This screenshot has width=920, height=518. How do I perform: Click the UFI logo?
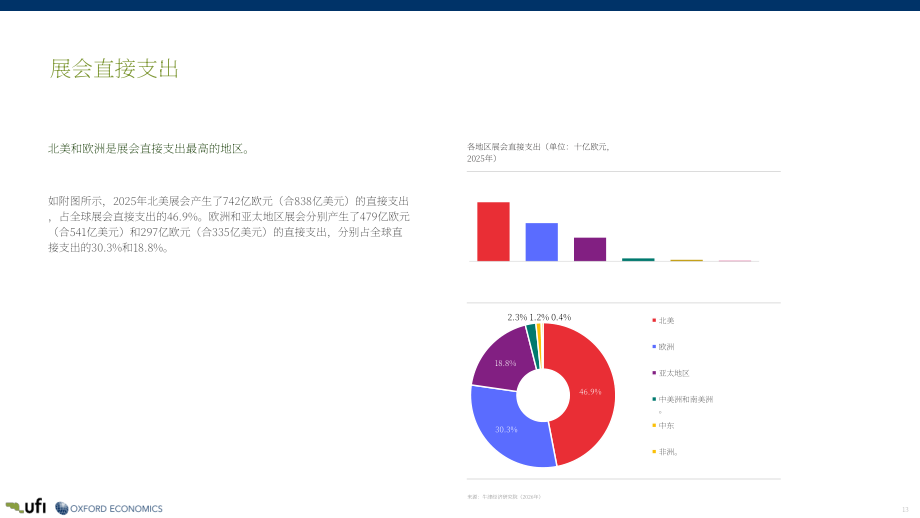coord(26,506)
